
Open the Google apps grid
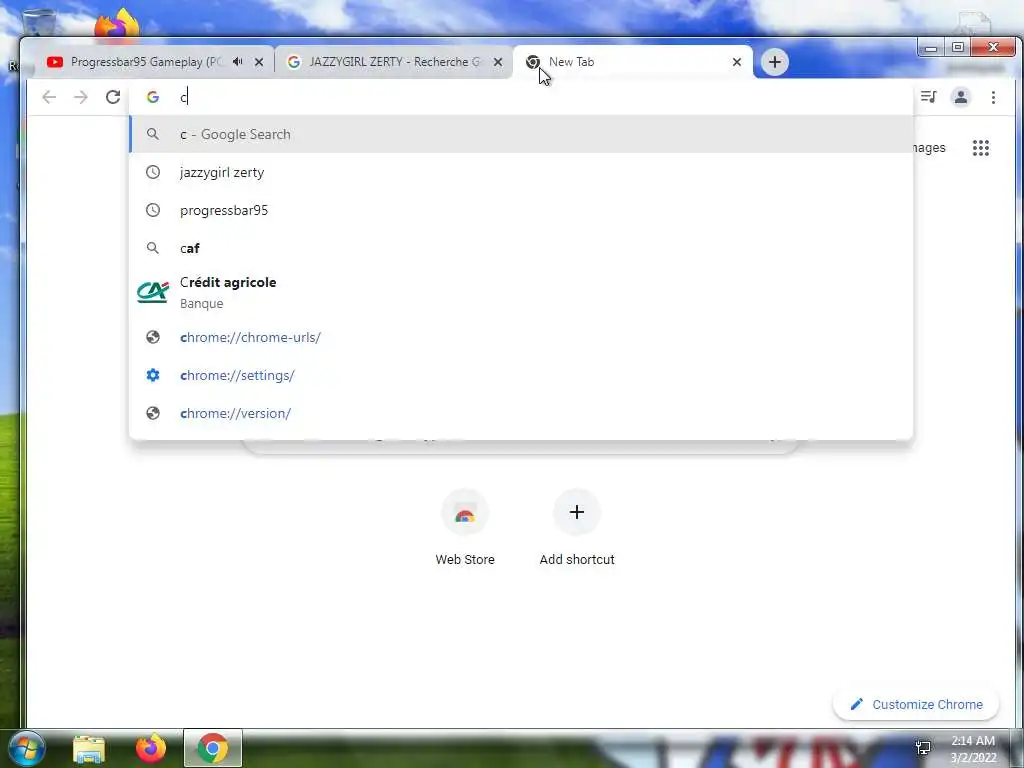tap(981, 148)
